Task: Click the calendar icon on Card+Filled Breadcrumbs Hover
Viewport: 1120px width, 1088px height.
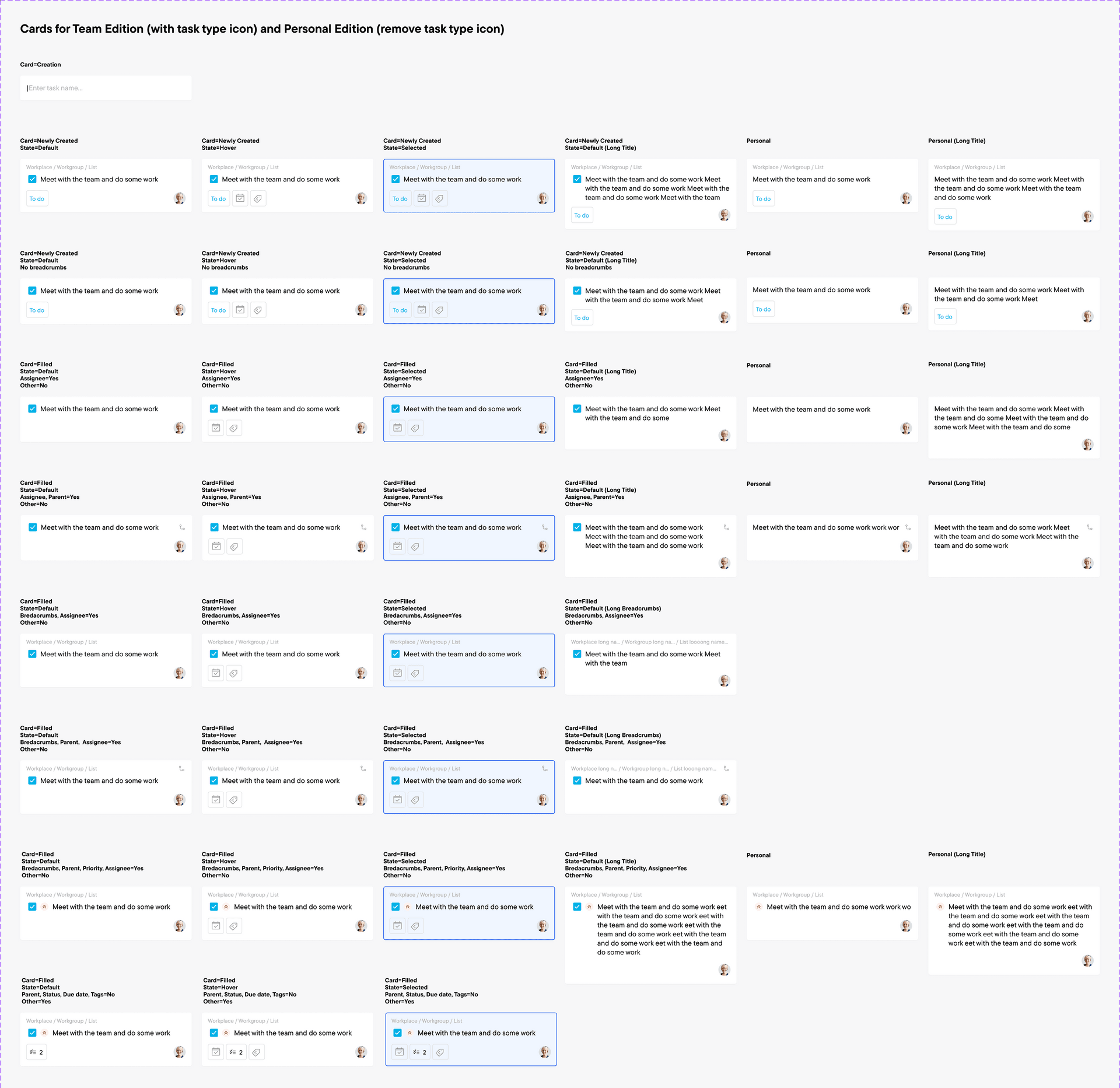Action: [217, 673]
